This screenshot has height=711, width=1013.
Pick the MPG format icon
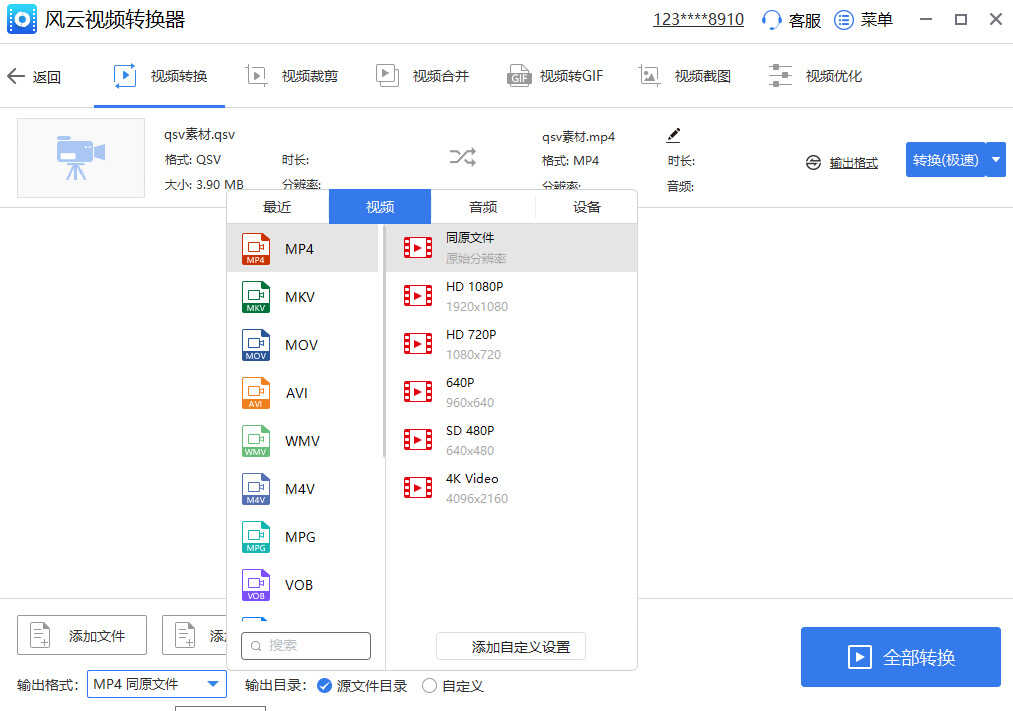pyautogui.click(x=256, y=537)
